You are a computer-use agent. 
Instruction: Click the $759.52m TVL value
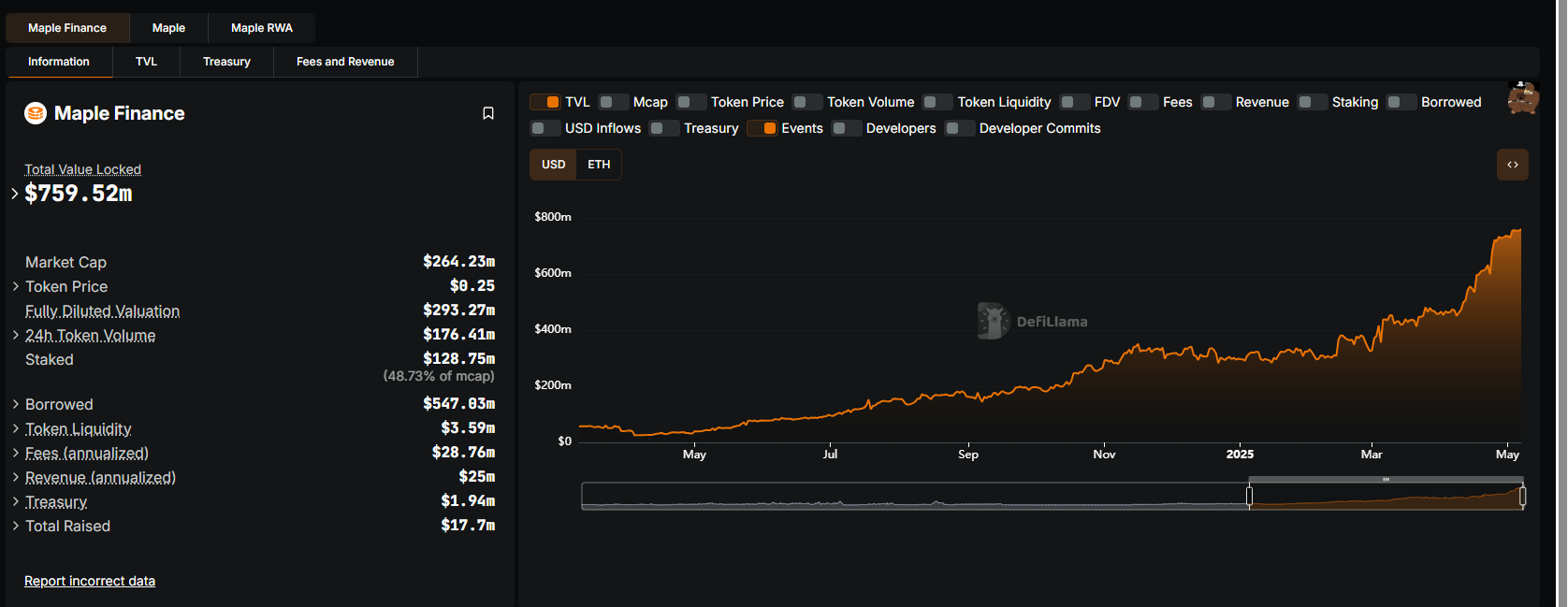click(79, 194)
